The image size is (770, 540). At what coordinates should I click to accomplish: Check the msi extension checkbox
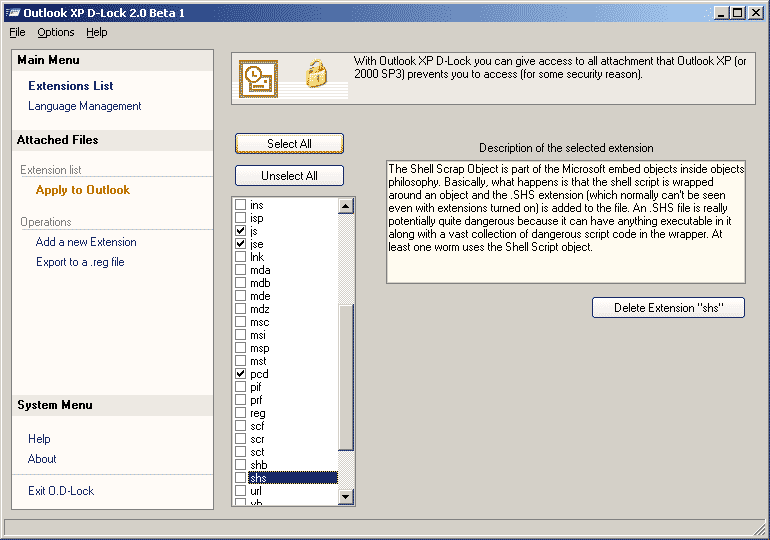coord(240,335)
